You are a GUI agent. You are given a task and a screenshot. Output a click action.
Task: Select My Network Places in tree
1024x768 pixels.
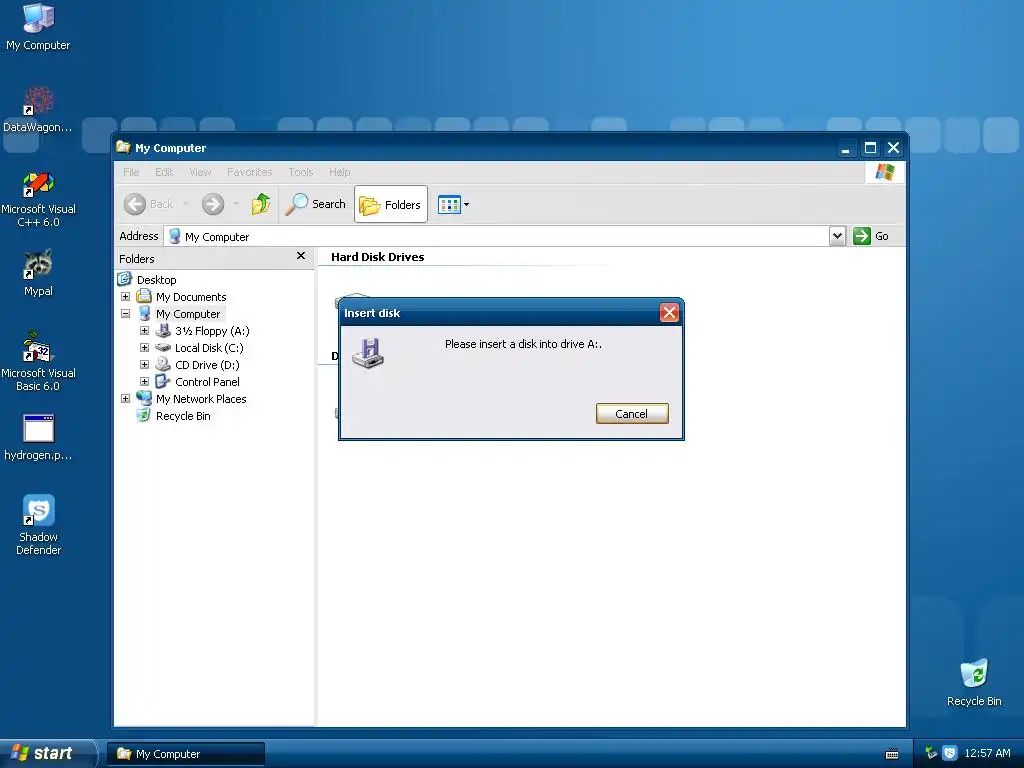(201, 399)
